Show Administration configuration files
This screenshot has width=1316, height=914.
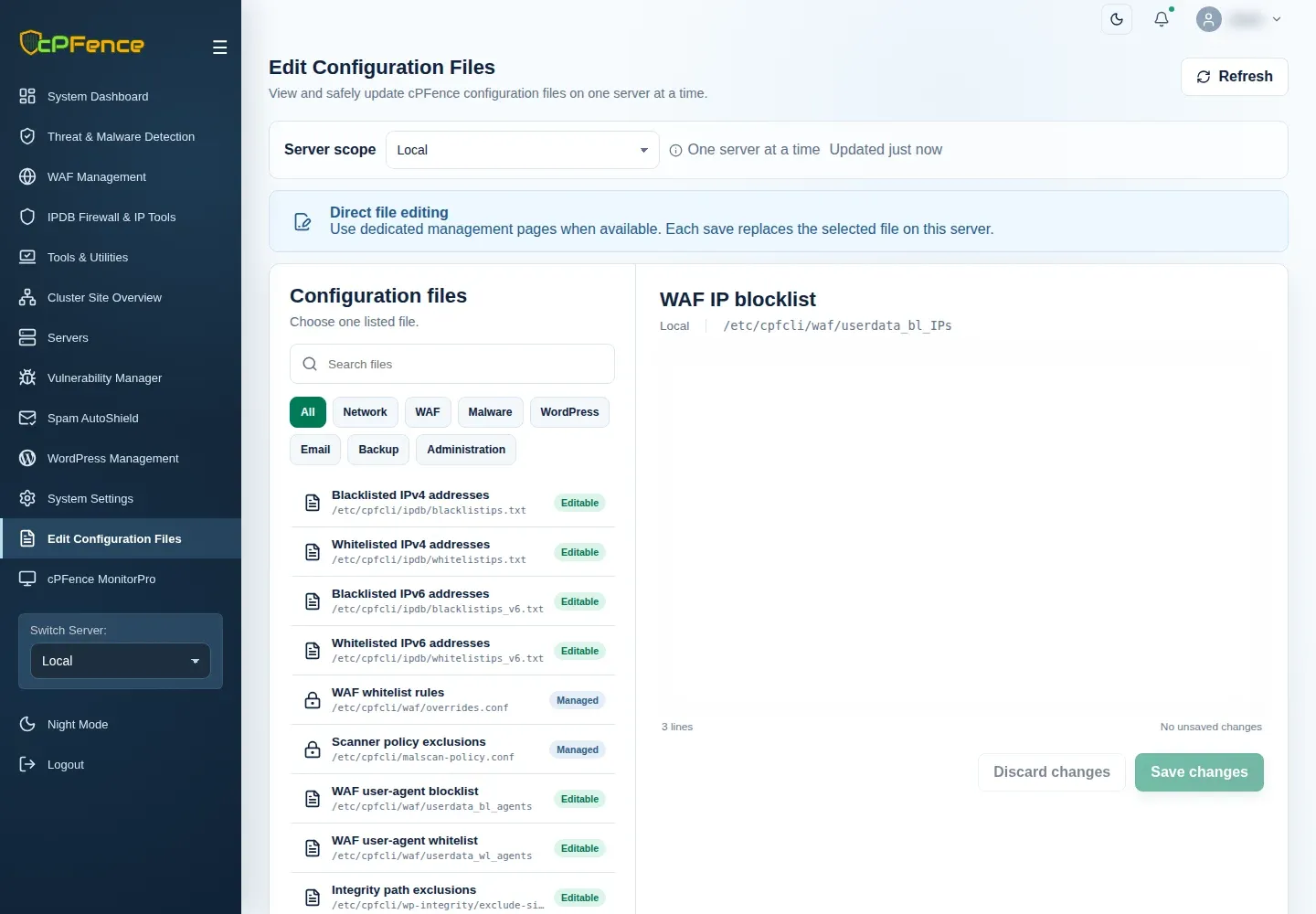[466, 450]
